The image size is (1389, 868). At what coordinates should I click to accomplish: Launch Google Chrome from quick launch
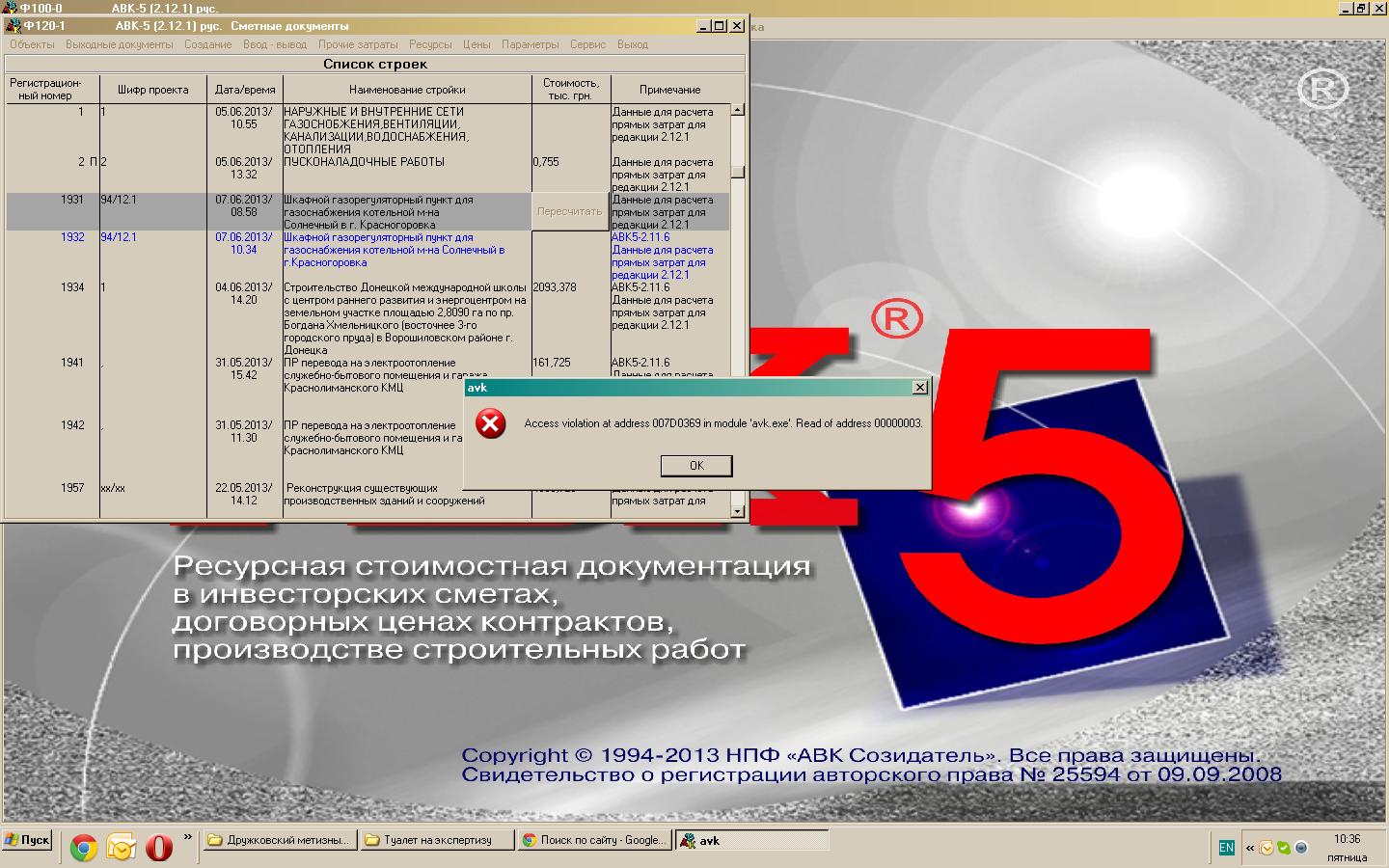click(83, 848)
